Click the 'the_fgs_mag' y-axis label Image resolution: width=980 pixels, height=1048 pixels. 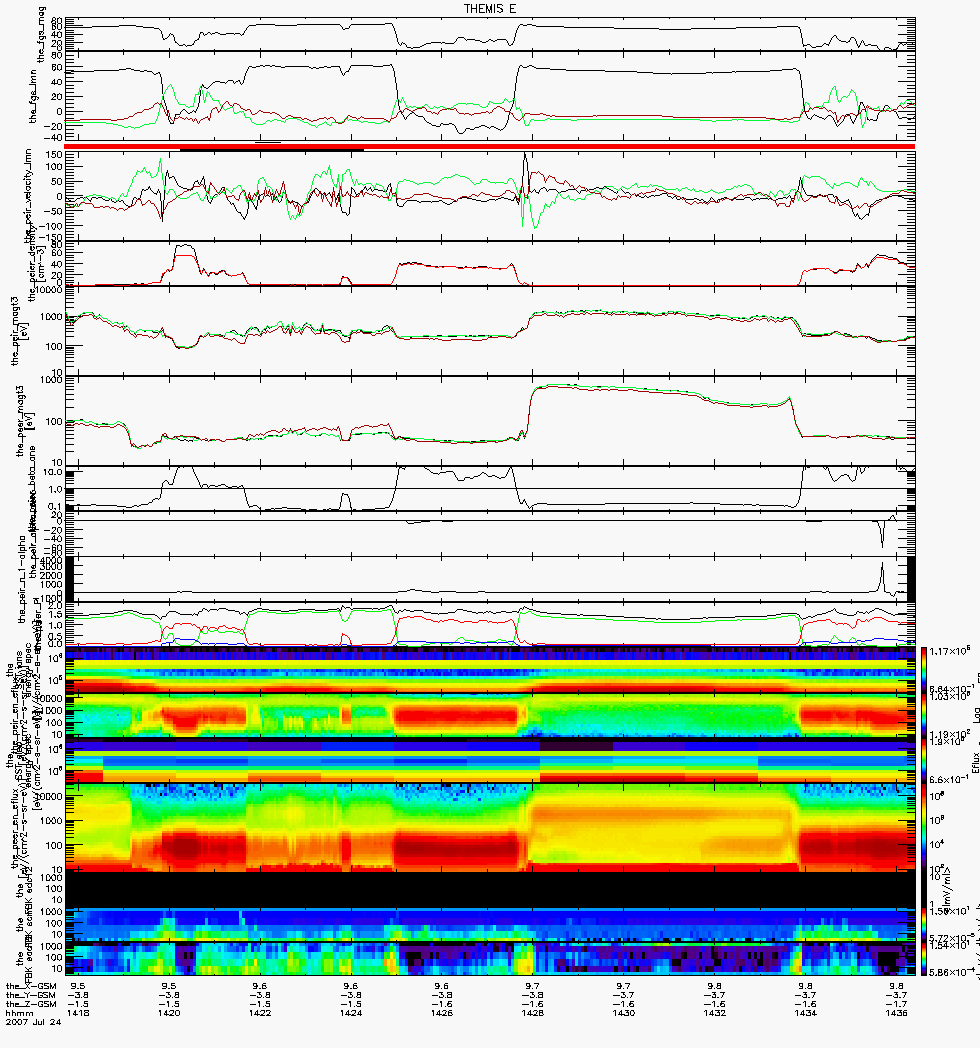pos(41,35)
